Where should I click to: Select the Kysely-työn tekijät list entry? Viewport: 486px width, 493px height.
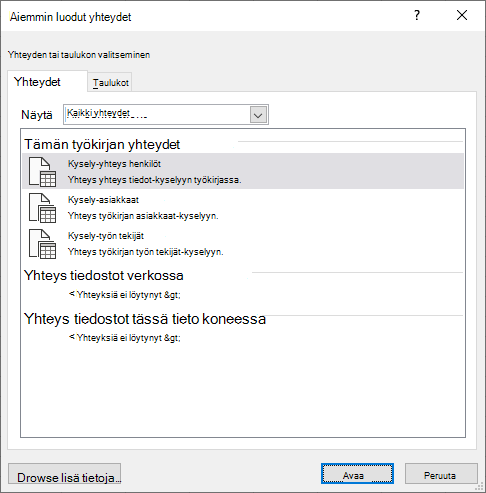point(243,243)
